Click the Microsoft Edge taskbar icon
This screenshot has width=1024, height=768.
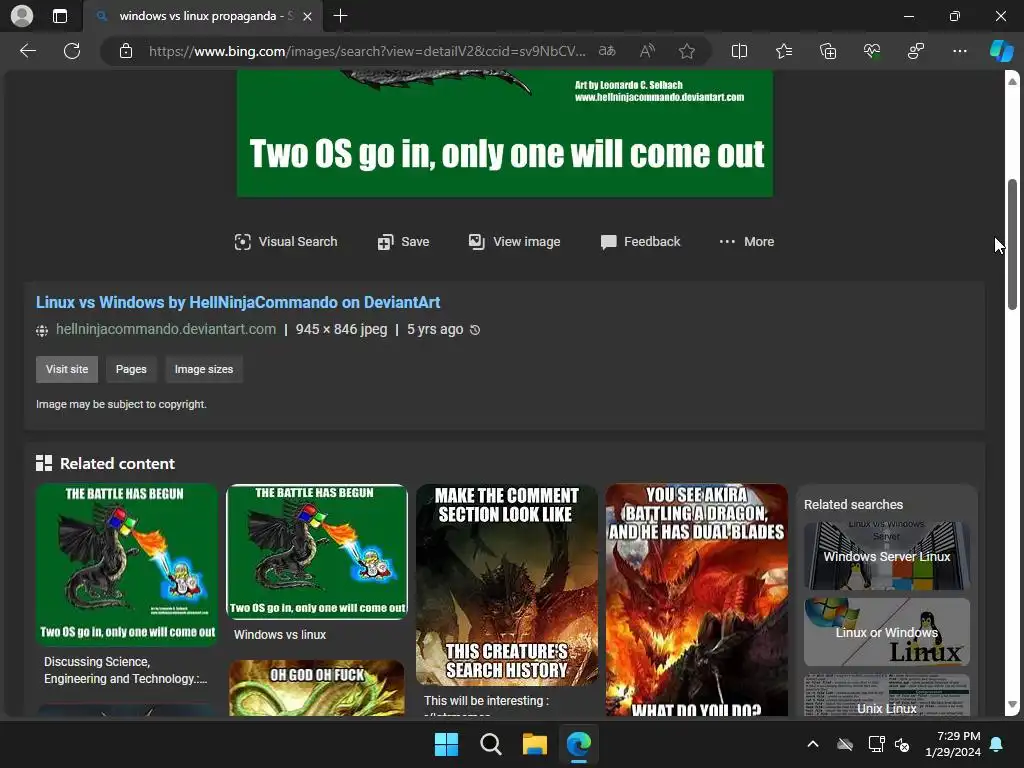(579, 744)
